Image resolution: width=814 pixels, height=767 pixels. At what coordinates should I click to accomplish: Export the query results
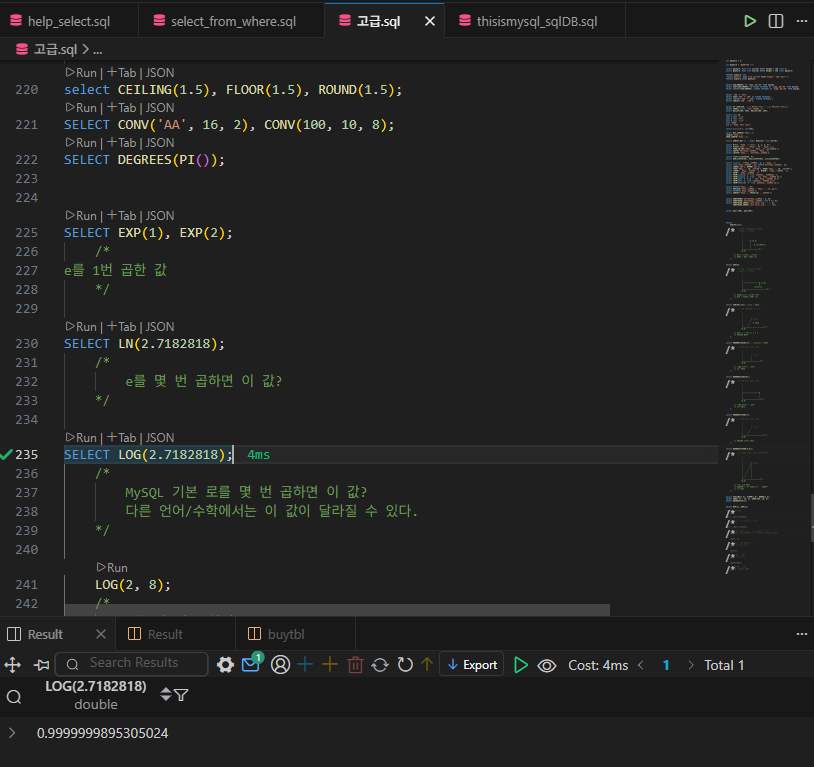click(x=472, y=664)
